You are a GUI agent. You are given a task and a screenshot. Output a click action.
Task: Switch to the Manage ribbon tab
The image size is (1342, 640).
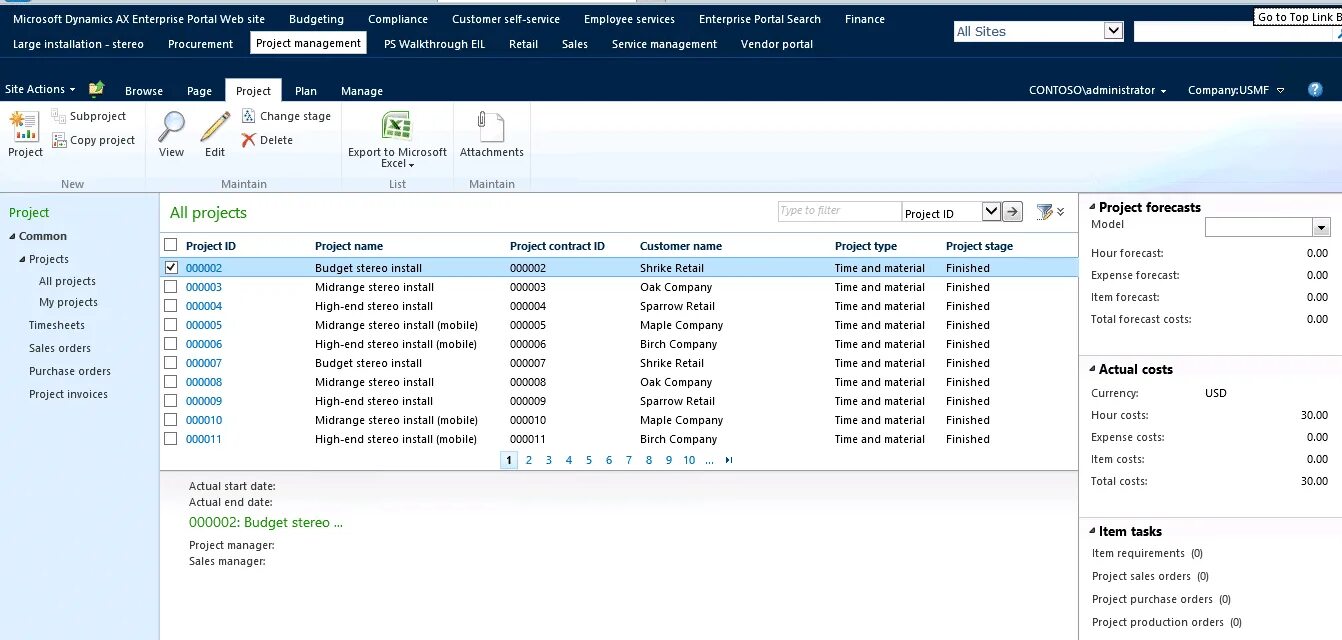362,91
